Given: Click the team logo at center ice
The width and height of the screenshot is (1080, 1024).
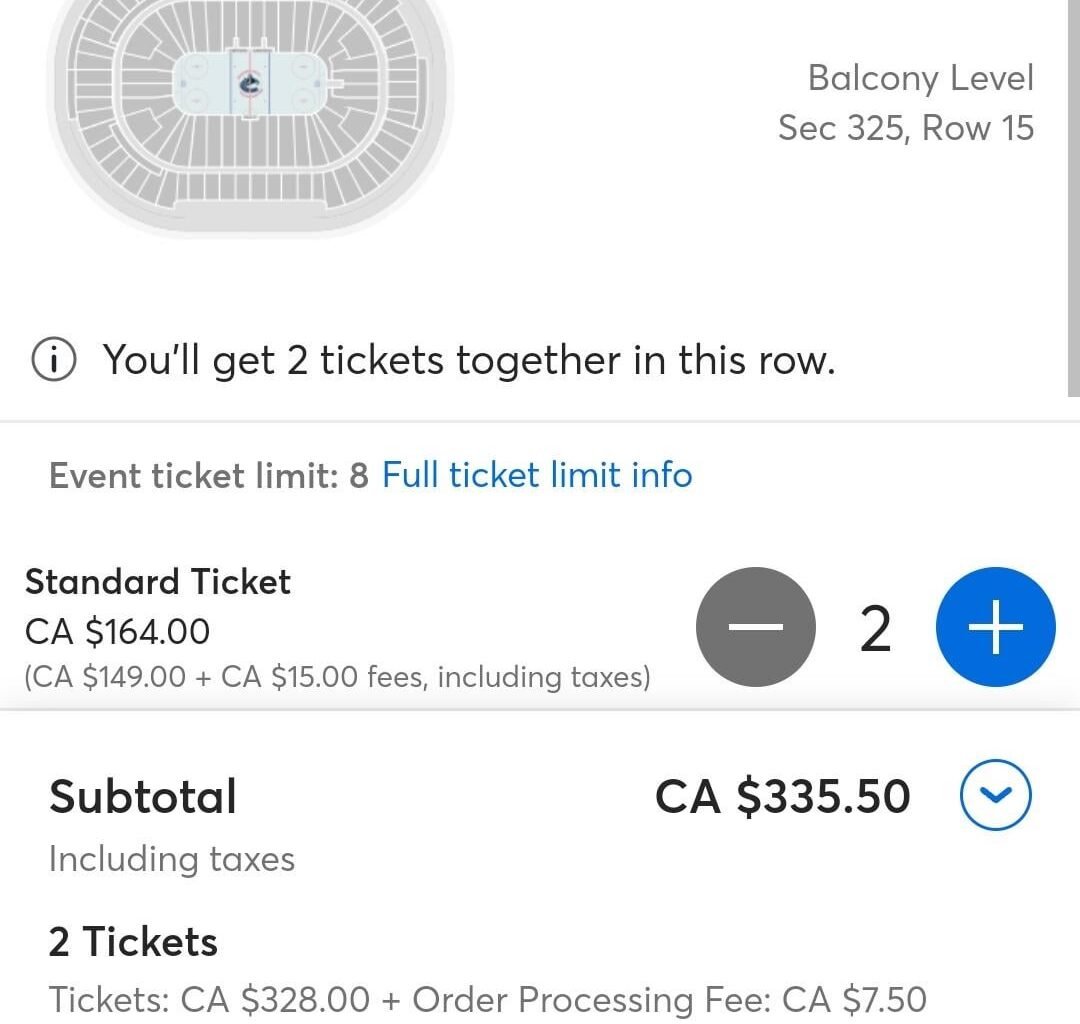Looking at the screenshot, I should (x=249, y=85).
